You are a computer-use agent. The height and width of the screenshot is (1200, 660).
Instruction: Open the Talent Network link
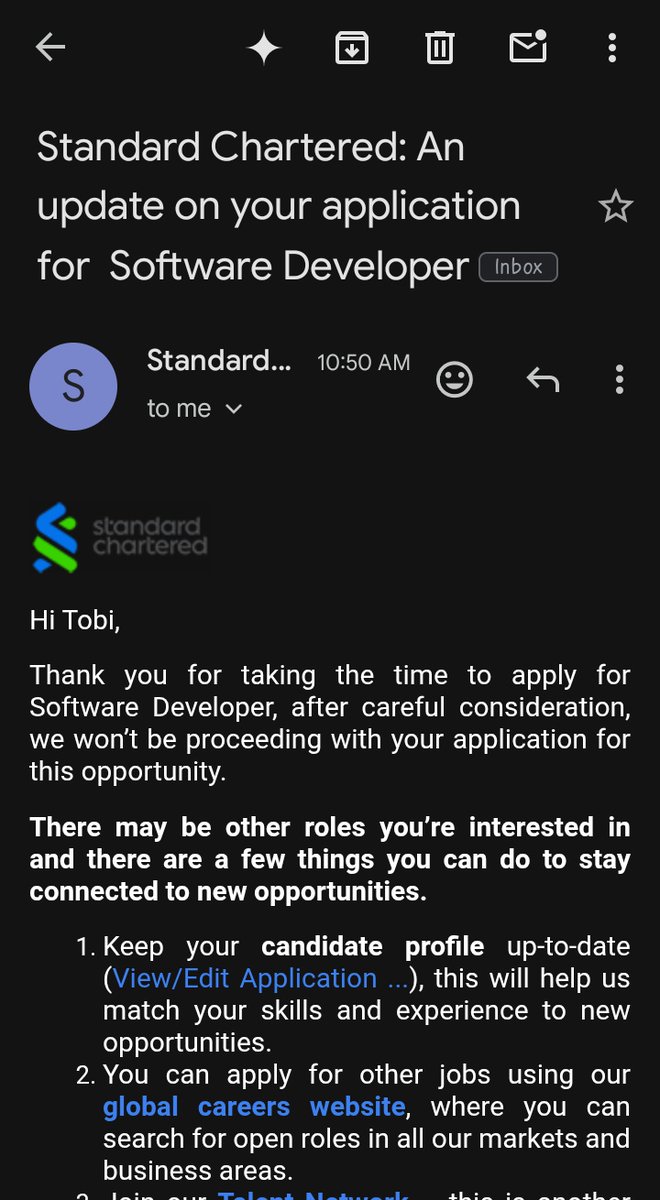coord(313,1192)
